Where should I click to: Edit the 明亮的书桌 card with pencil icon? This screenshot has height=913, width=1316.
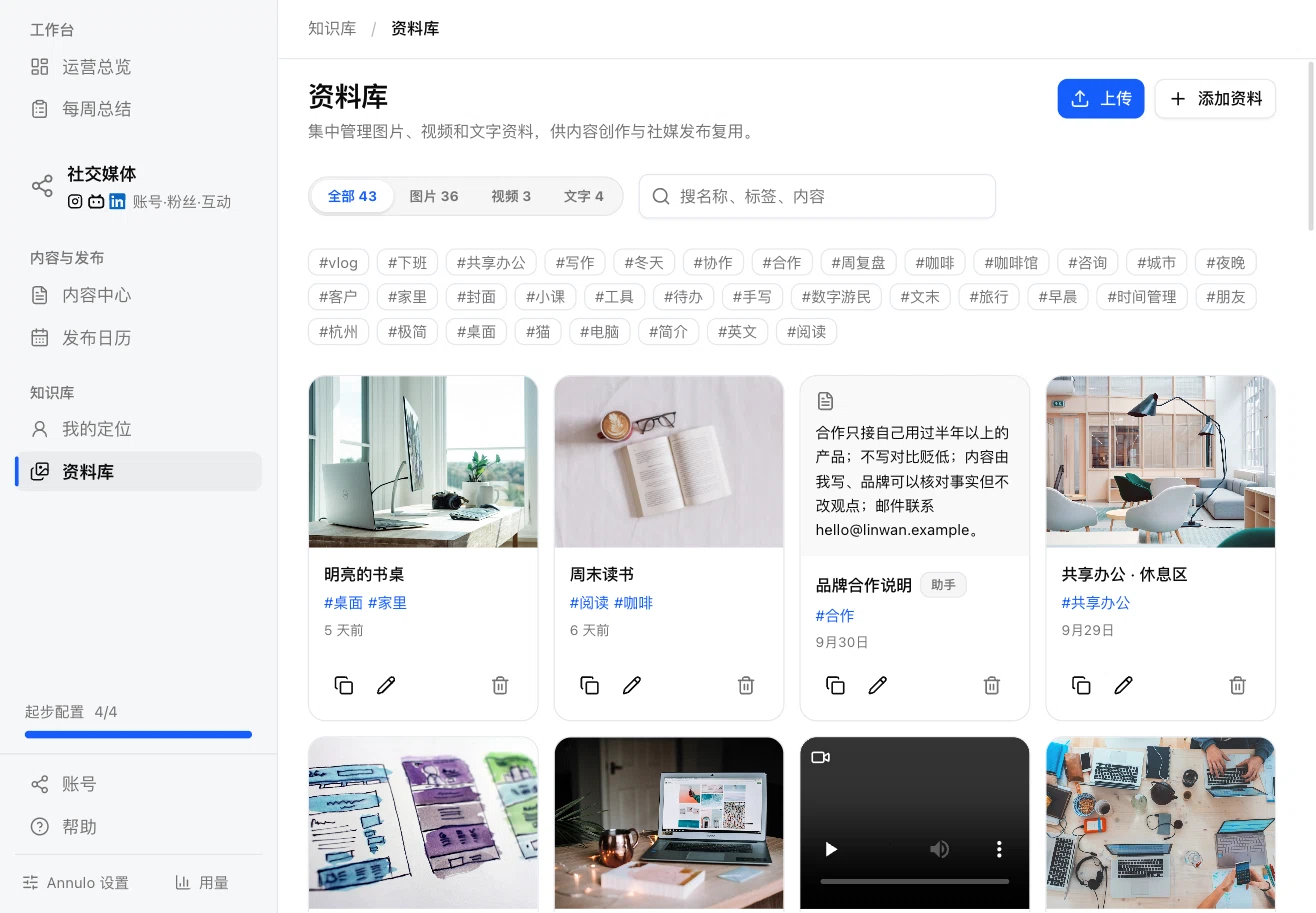pyautogui.click(x=386, y=685)
